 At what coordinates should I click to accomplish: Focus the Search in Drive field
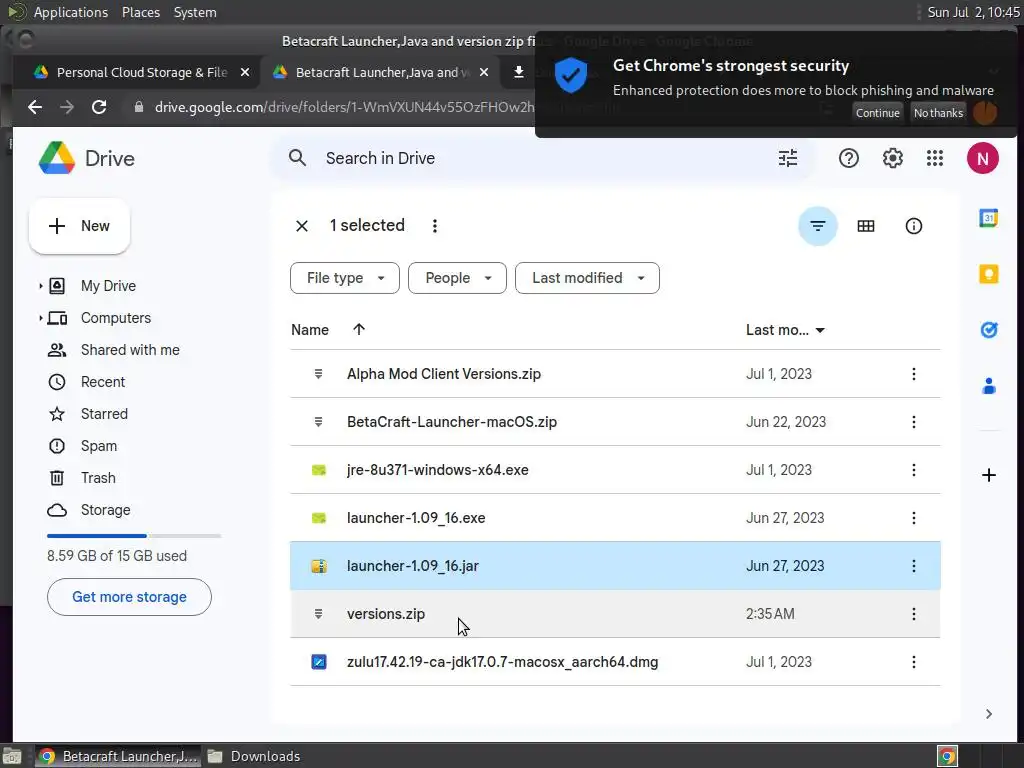(x=542, y=158)
